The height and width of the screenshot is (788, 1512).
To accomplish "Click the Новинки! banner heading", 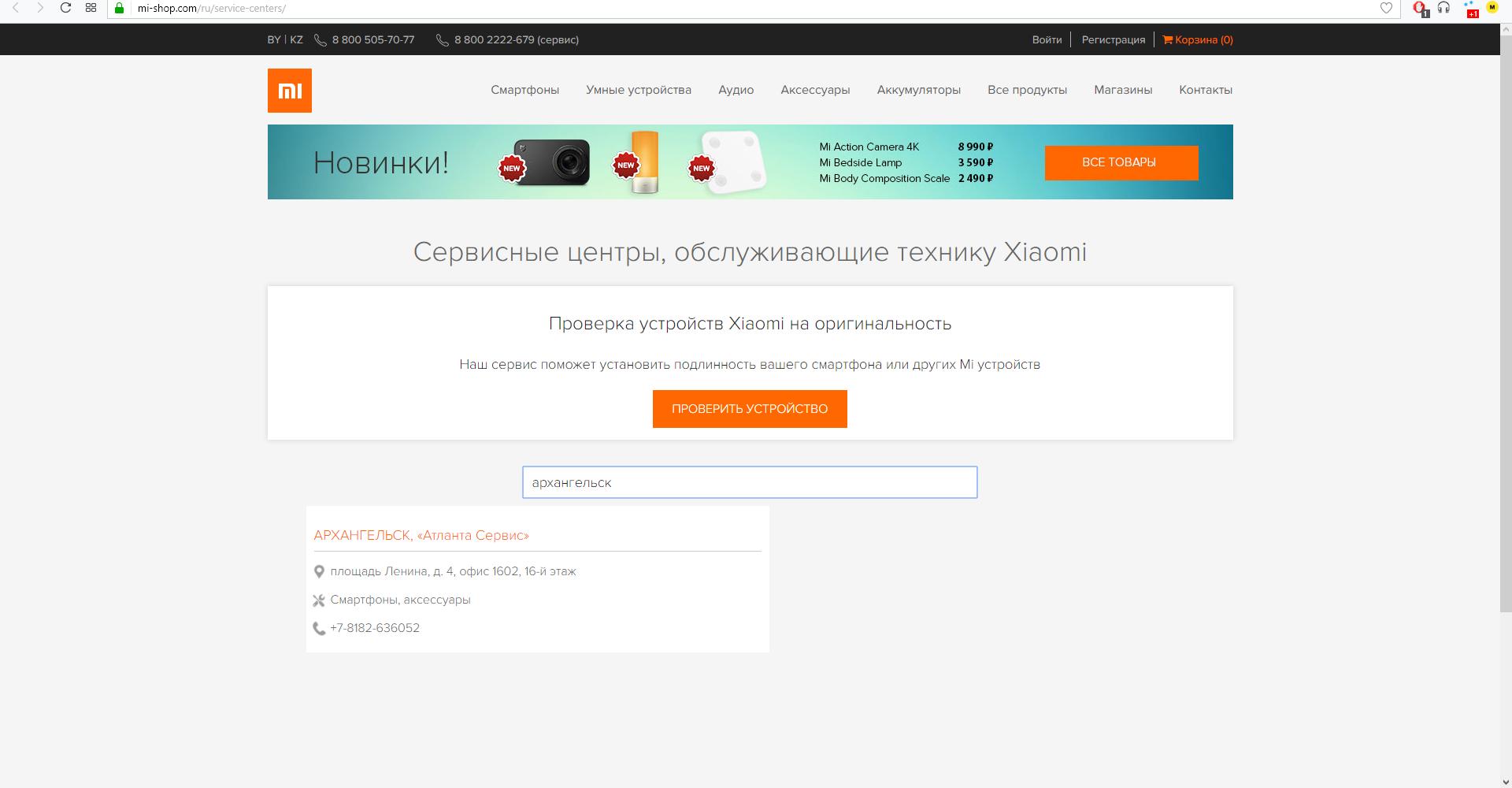I will [x=381, y=163].
